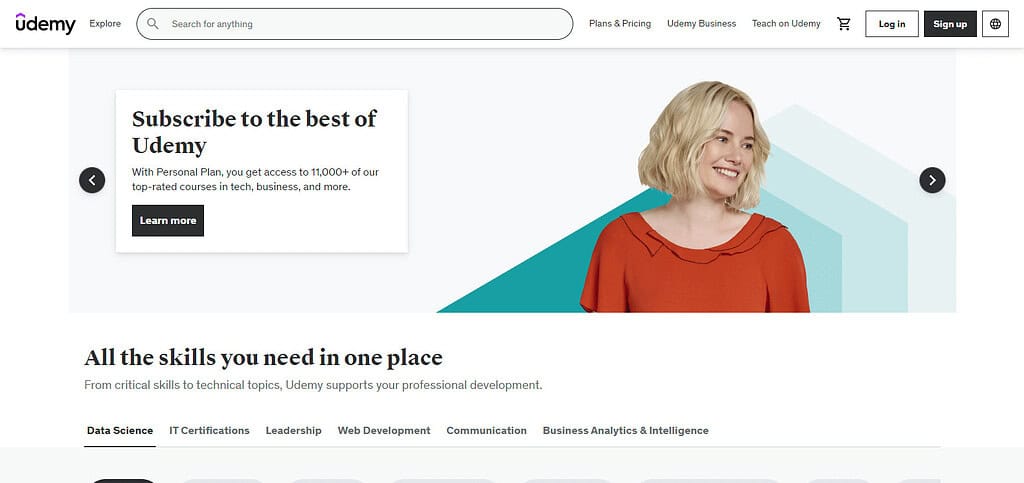The width and height of the screenshot is (1024, 483).
Task: Open the Explore menu
Action: point(105,23)
